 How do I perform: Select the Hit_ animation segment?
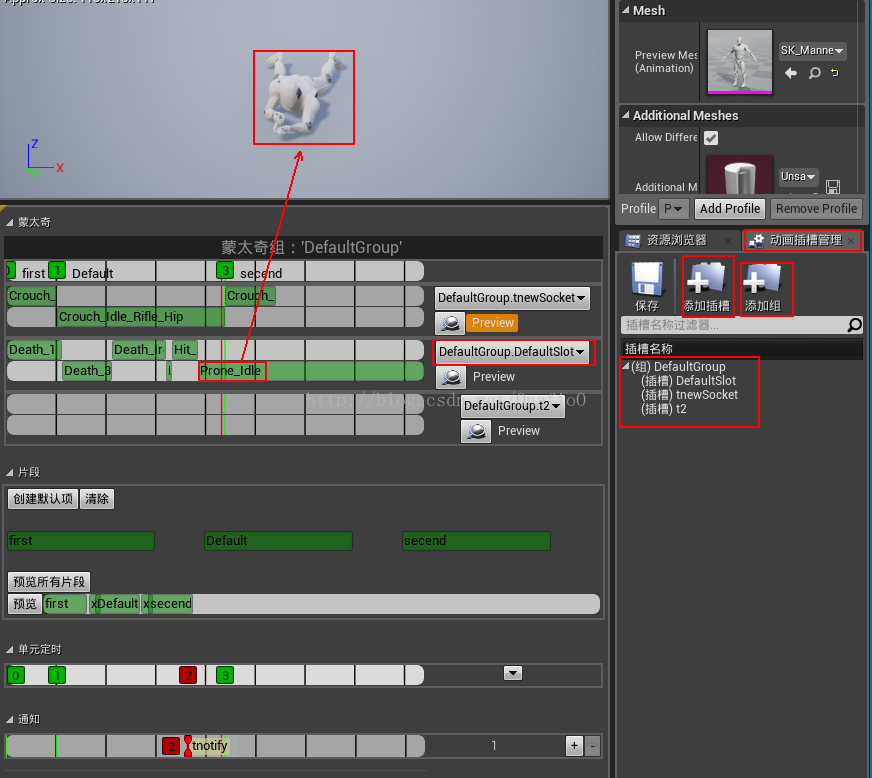pyautogui.click(x=185, y=350)
